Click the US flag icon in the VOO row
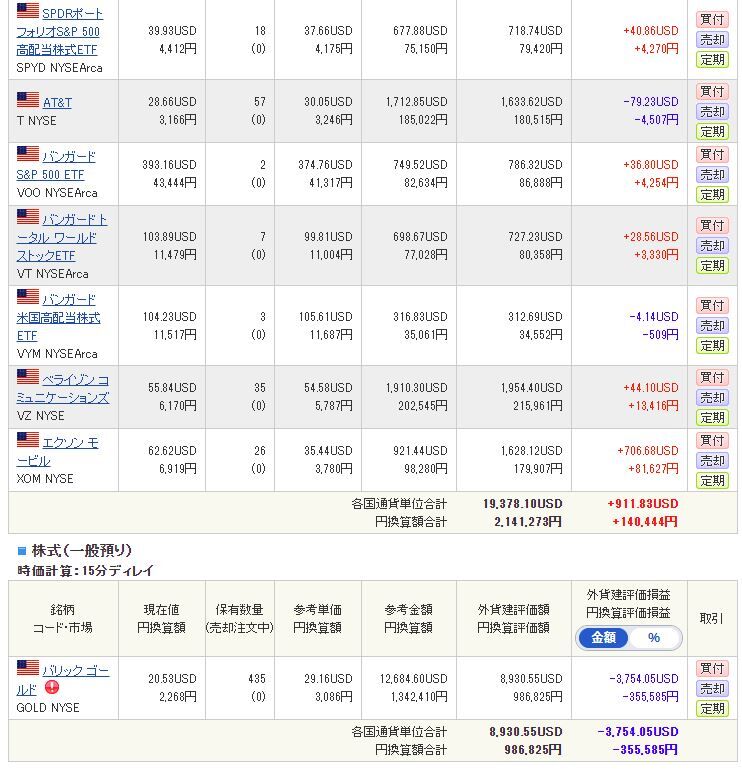Viewport: 742px width, 773px height. pos(28,154)
